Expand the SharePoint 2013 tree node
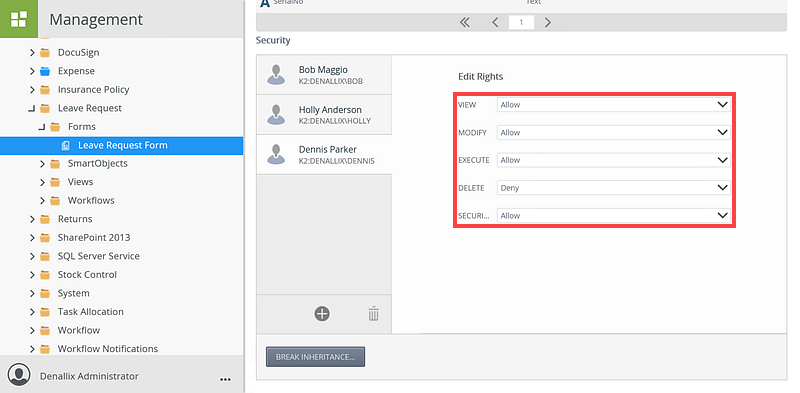This screenshot has width=800, height=393. click(32, 238)
